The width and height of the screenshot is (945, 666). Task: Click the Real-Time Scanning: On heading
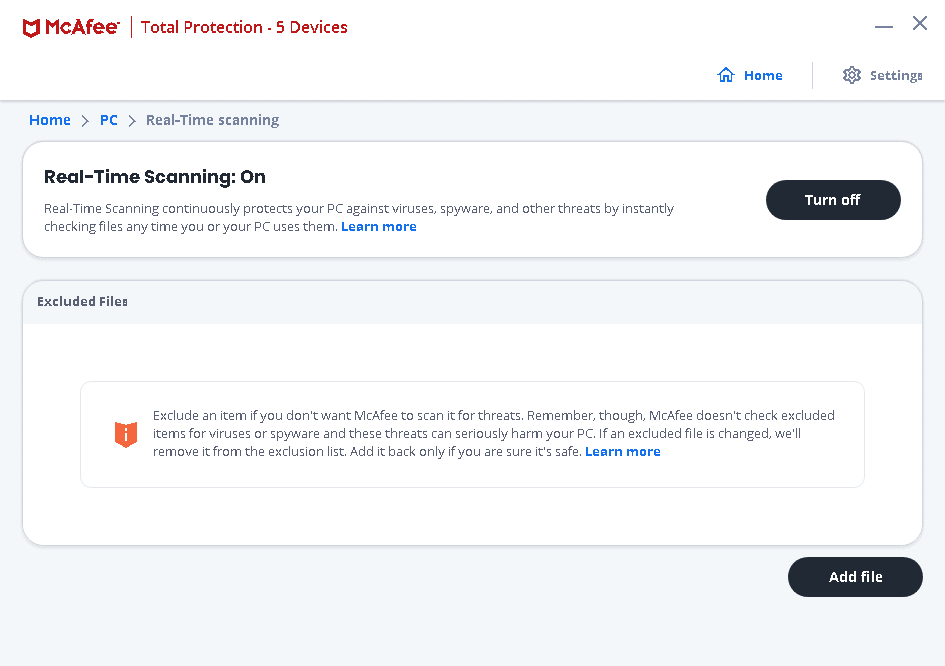[x=155, y=177]
